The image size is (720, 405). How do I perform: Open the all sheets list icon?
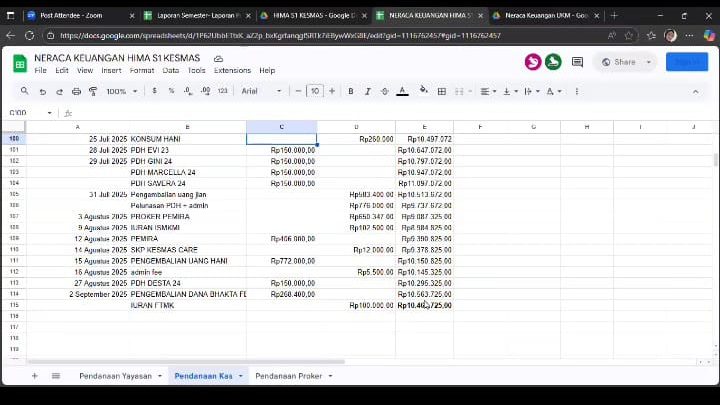tap(55, 376)
